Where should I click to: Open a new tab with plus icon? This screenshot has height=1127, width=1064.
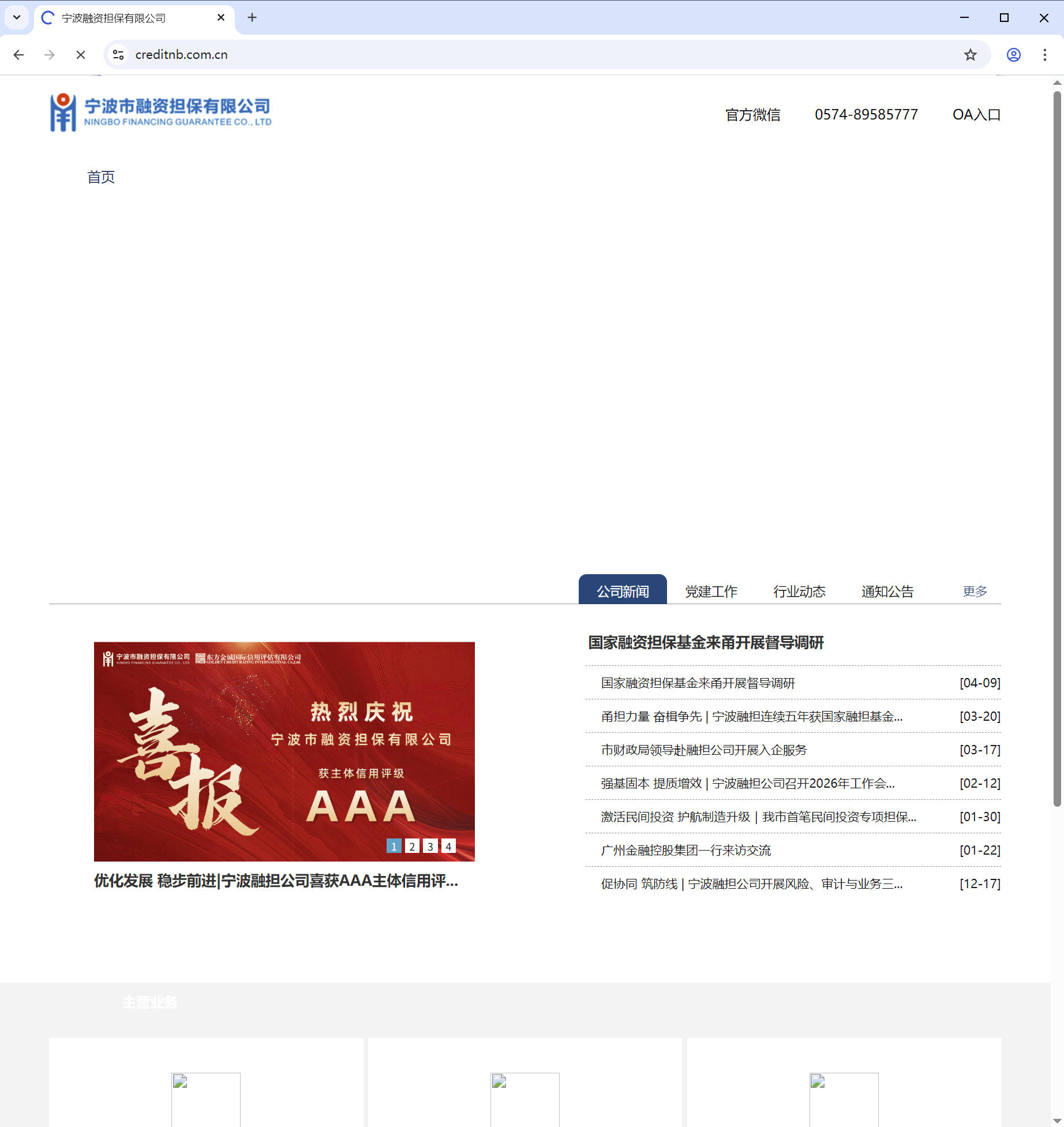pyautogui.click(x=252, y=18)
